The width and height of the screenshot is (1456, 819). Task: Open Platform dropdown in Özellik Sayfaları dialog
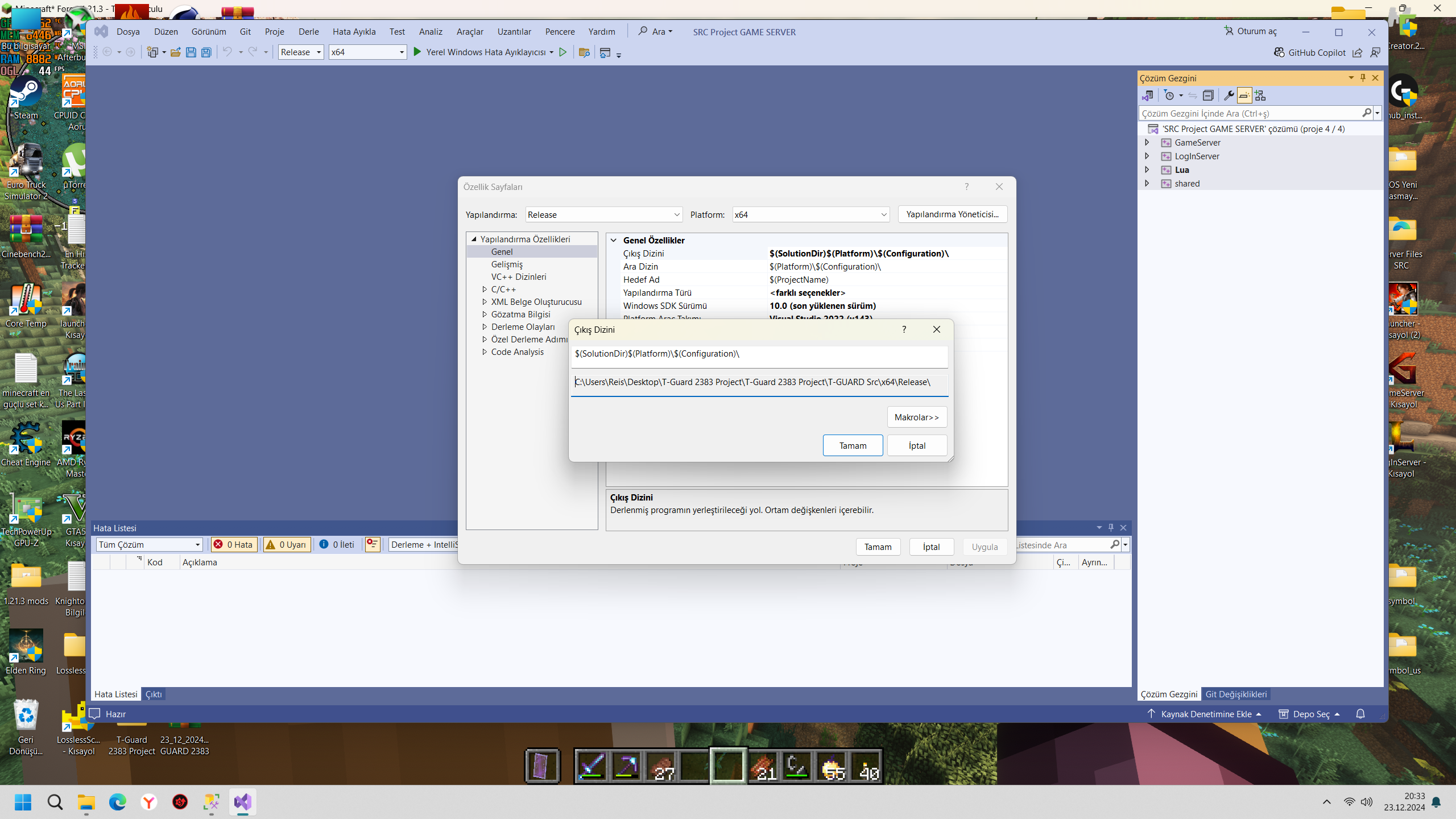[x=811, y=214]
